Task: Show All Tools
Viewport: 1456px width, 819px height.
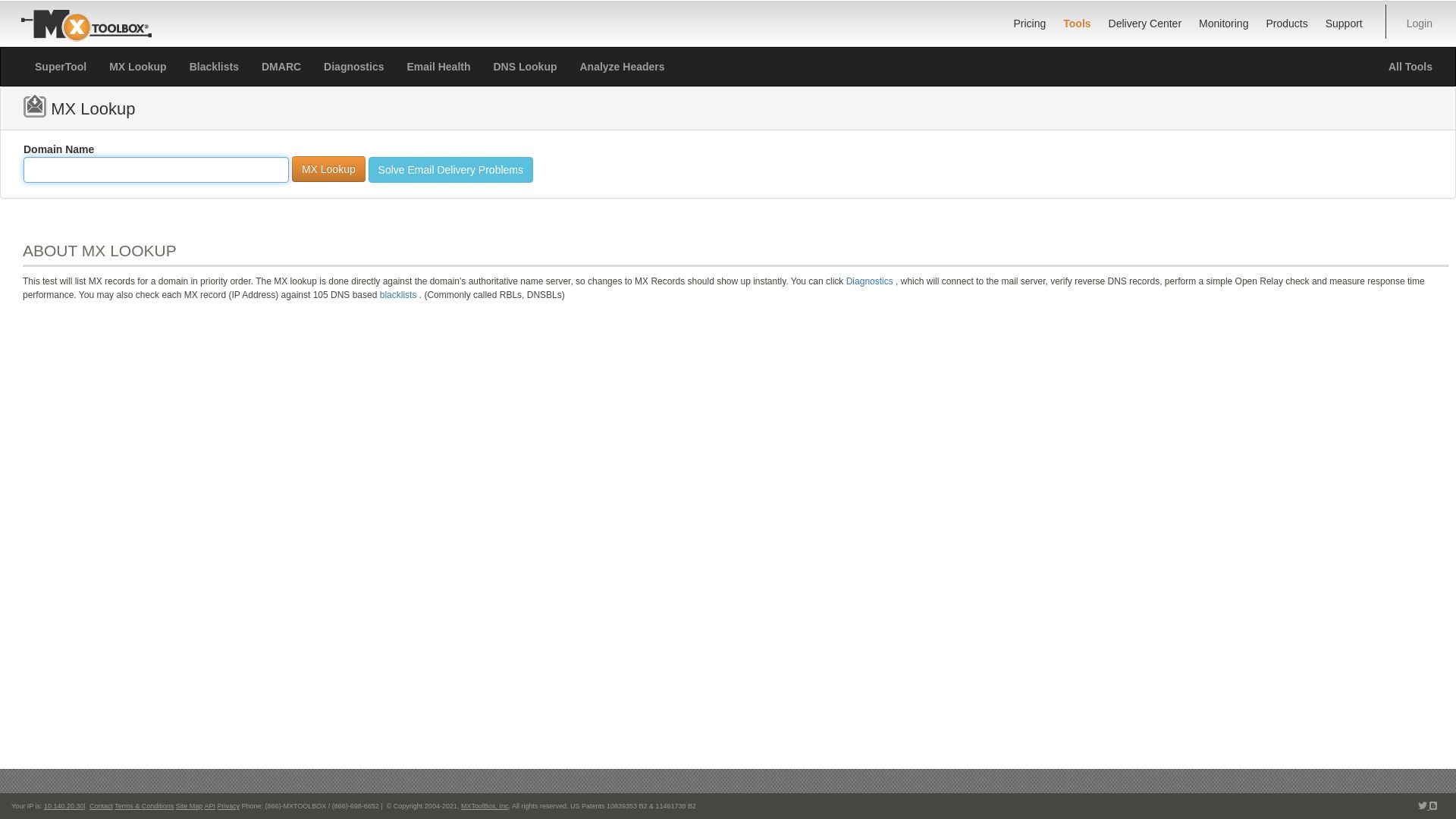Action: pos(1410,67)
